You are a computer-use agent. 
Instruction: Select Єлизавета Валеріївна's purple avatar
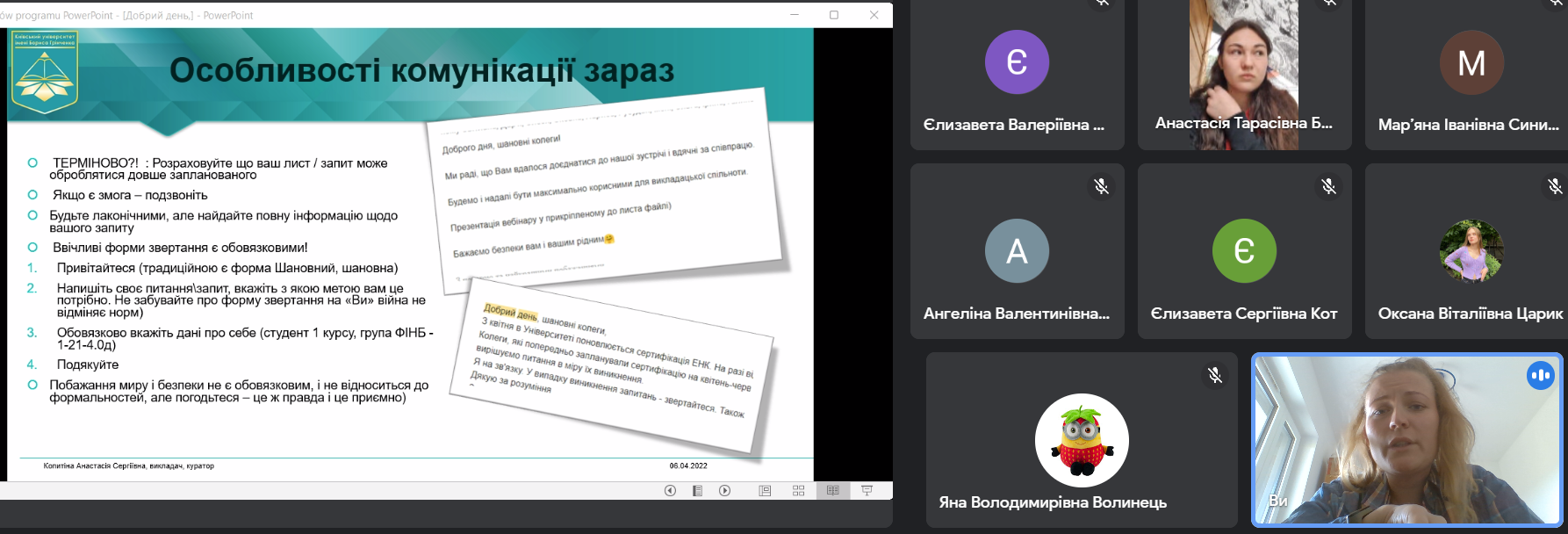click(1017, 62)
